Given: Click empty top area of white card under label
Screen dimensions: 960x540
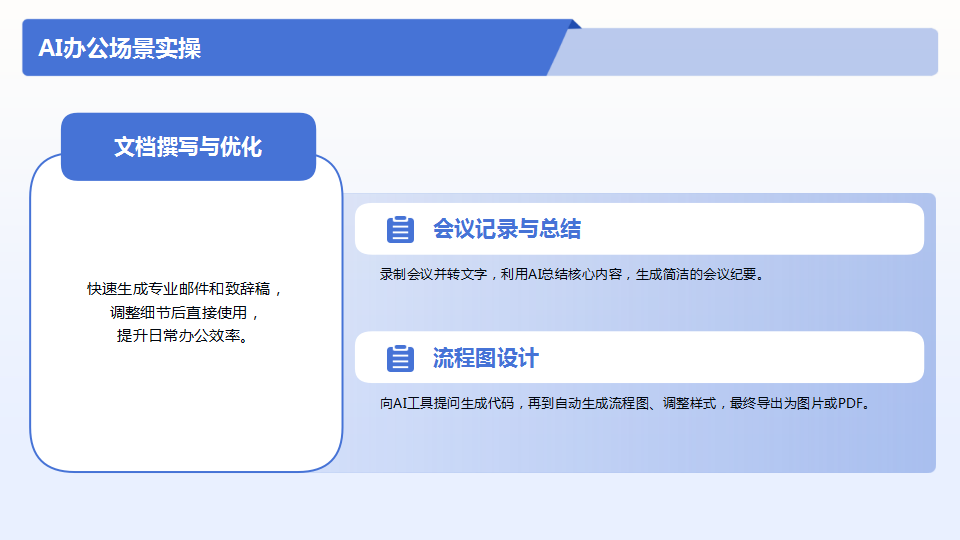Looking at the screenshot, I should tap(186, 220).
